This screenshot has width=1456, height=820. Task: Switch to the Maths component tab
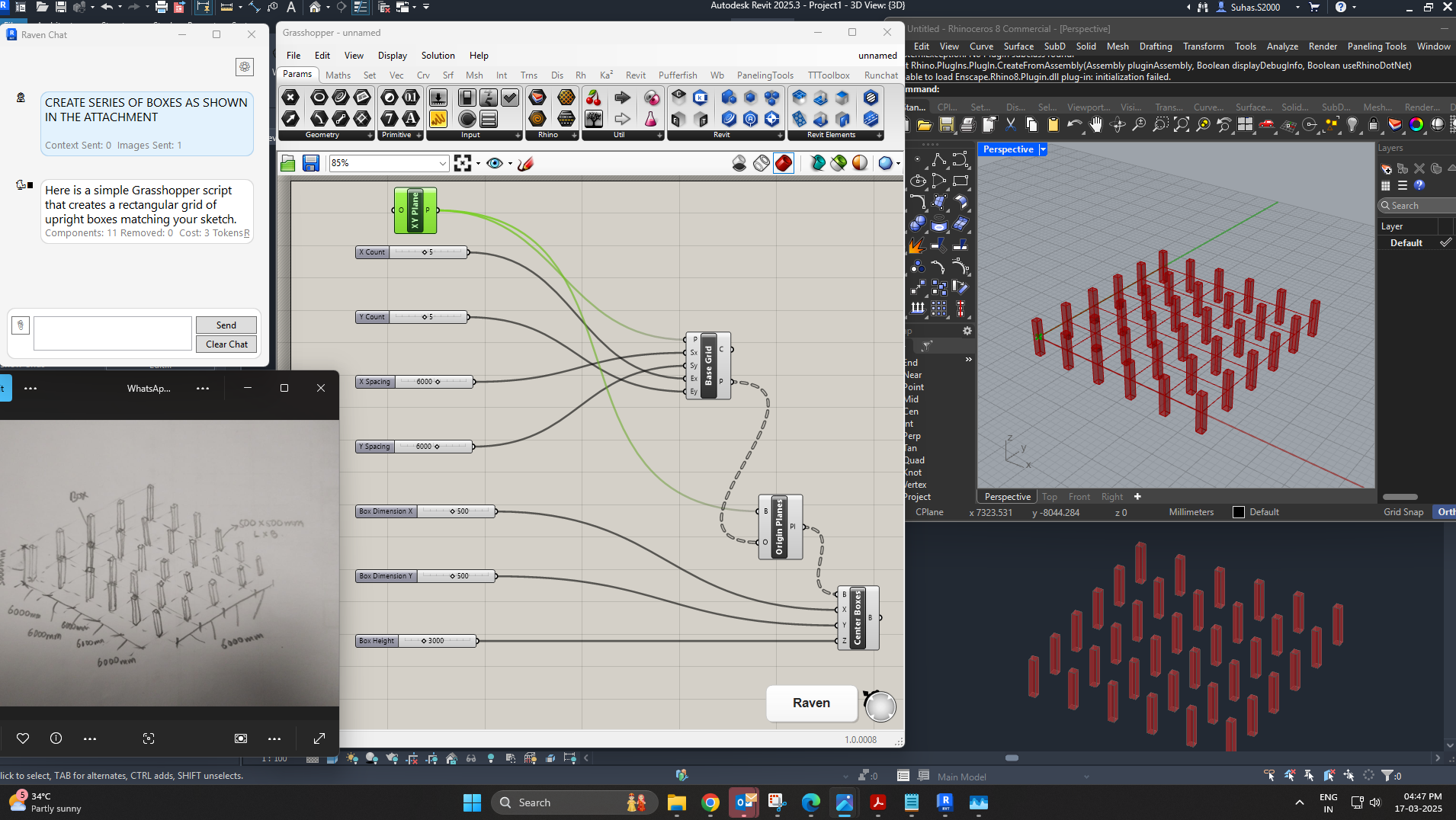[338, 75]
